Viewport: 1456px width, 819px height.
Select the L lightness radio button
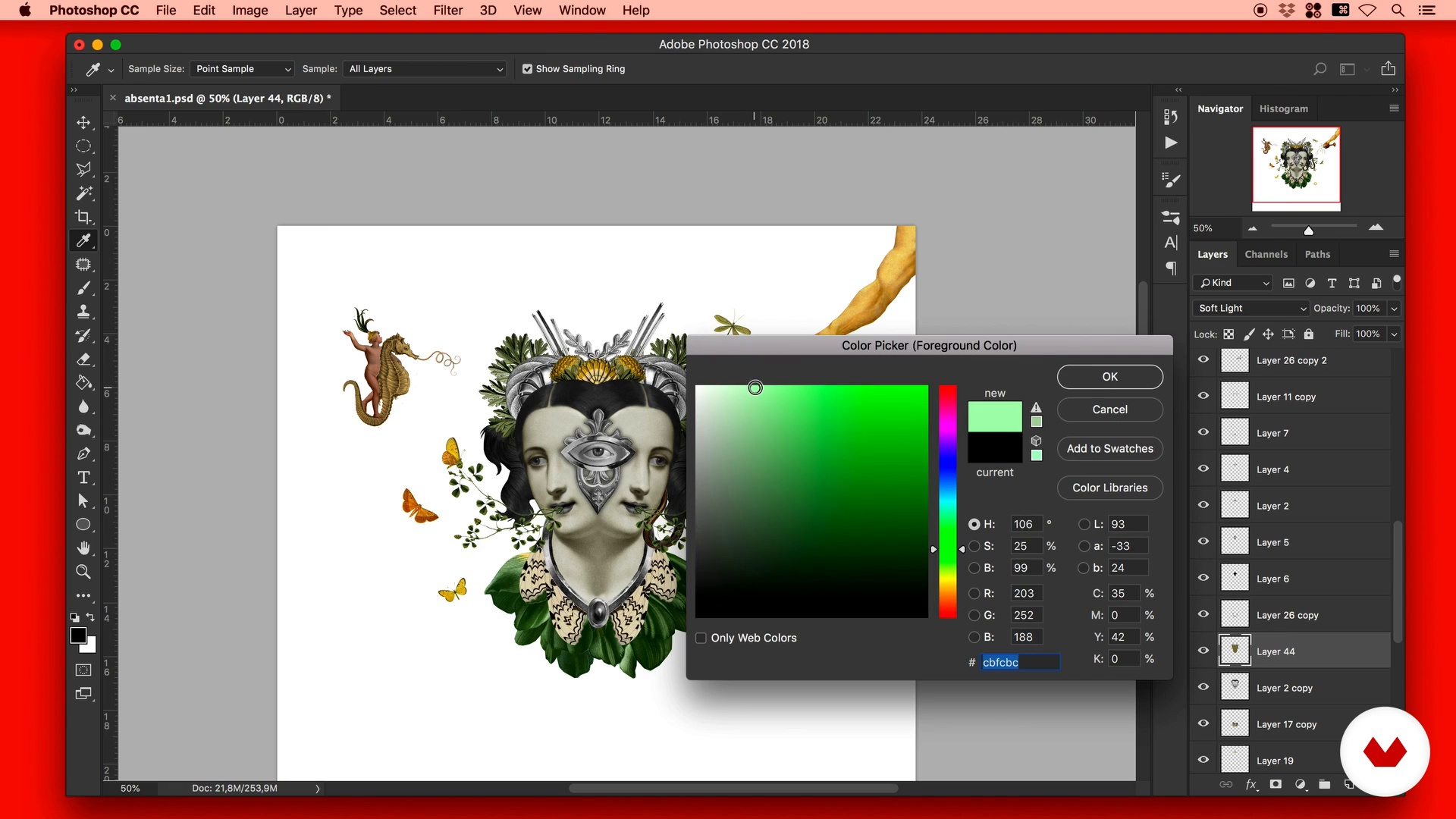[1084, 524]
